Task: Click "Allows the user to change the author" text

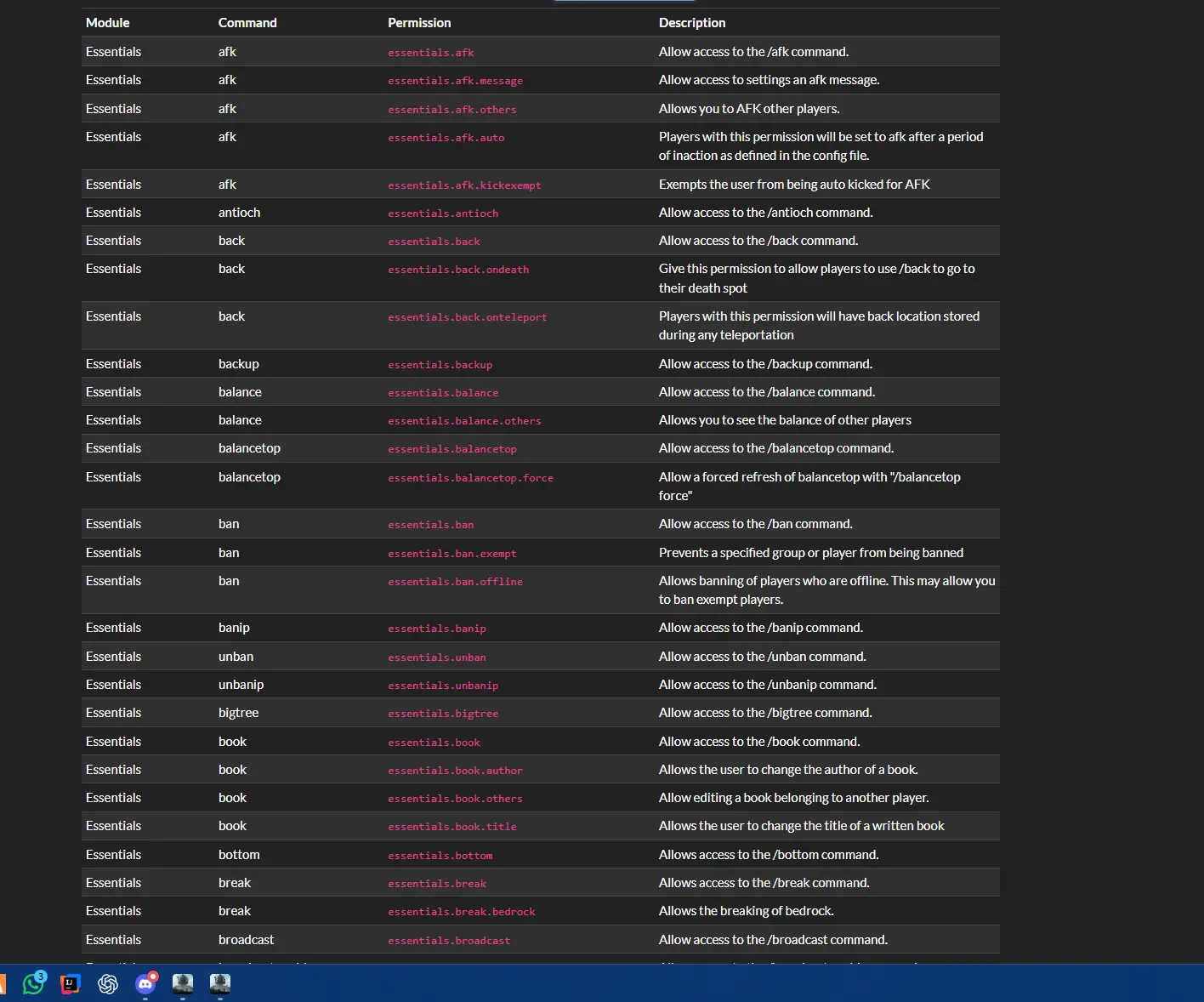Action: click(x=788, y=770)
